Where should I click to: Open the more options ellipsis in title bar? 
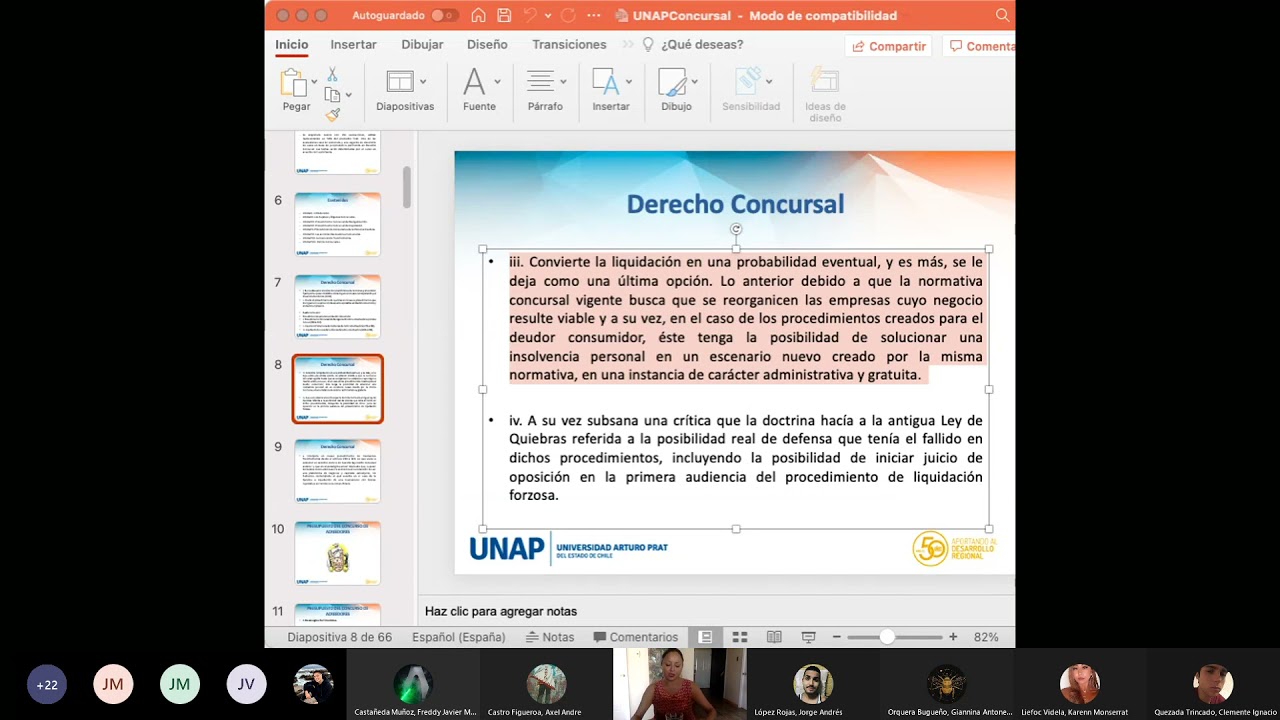pos(594,15)
